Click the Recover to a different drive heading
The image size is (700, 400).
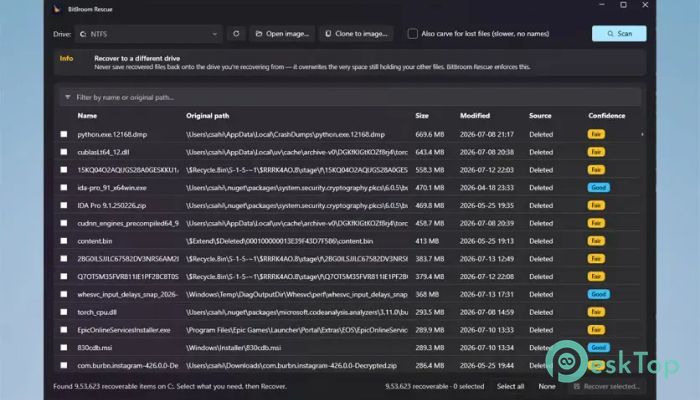click(x=137, y=58)
